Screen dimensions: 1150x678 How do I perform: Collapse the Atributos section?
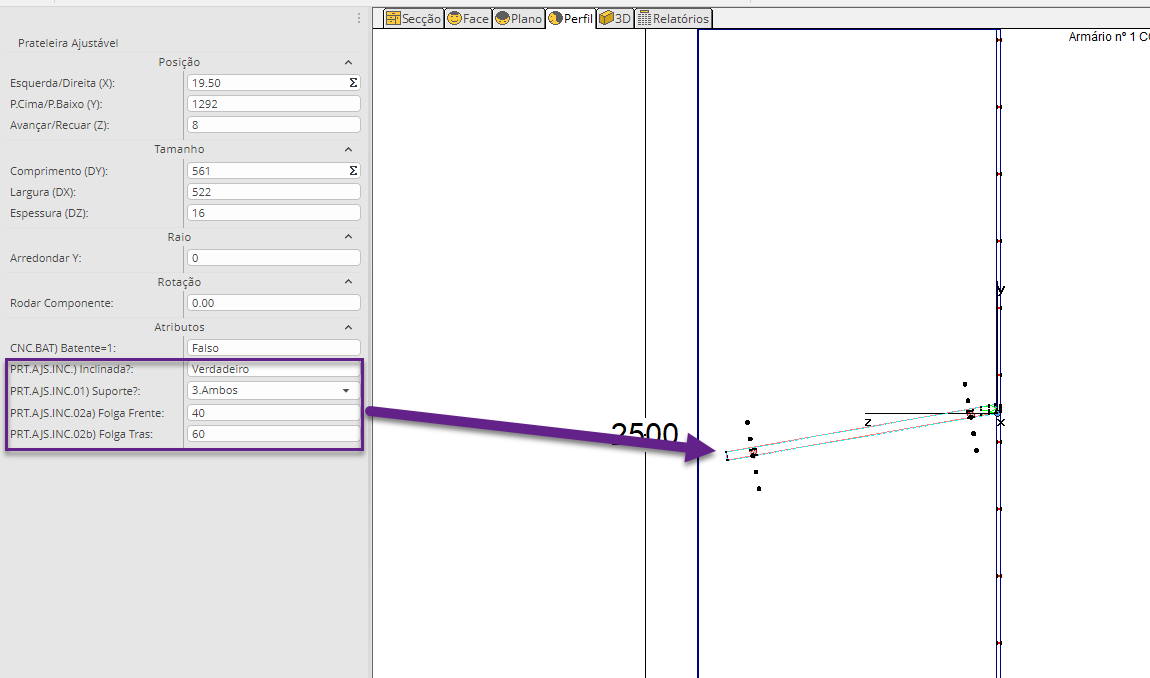coord(348,327)
